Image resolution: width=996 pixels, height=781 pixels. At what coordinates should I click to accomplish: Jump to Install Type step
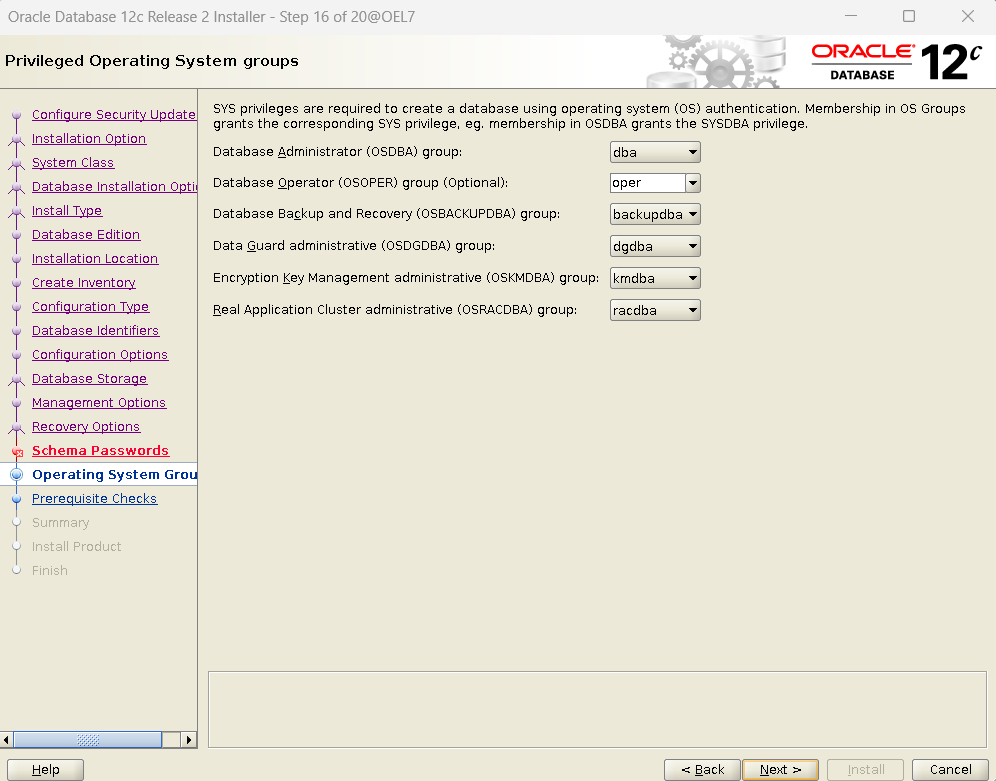tap(67, 211)
